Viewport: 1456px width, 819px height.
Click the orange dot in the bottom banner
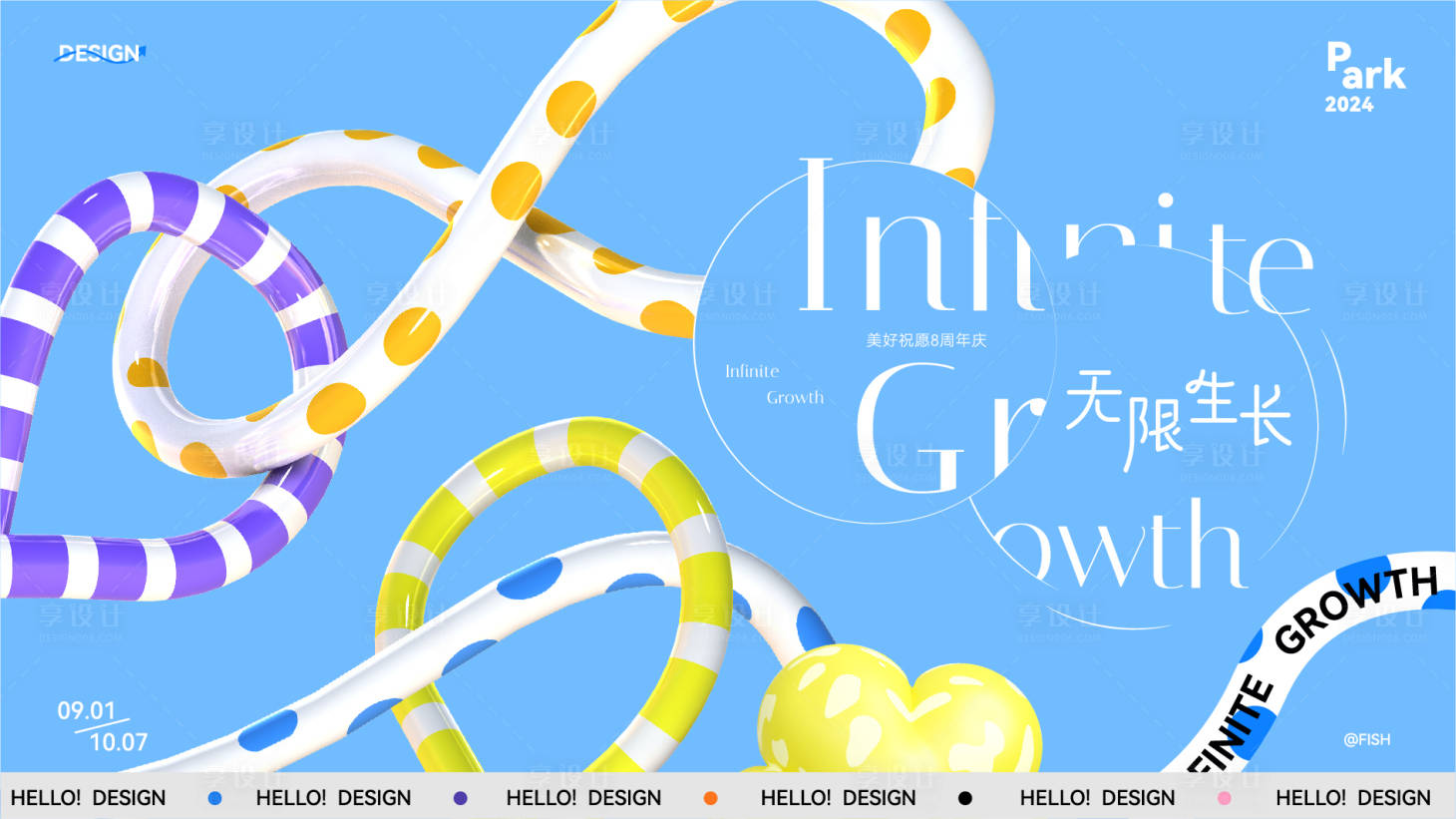pos(710,798)
